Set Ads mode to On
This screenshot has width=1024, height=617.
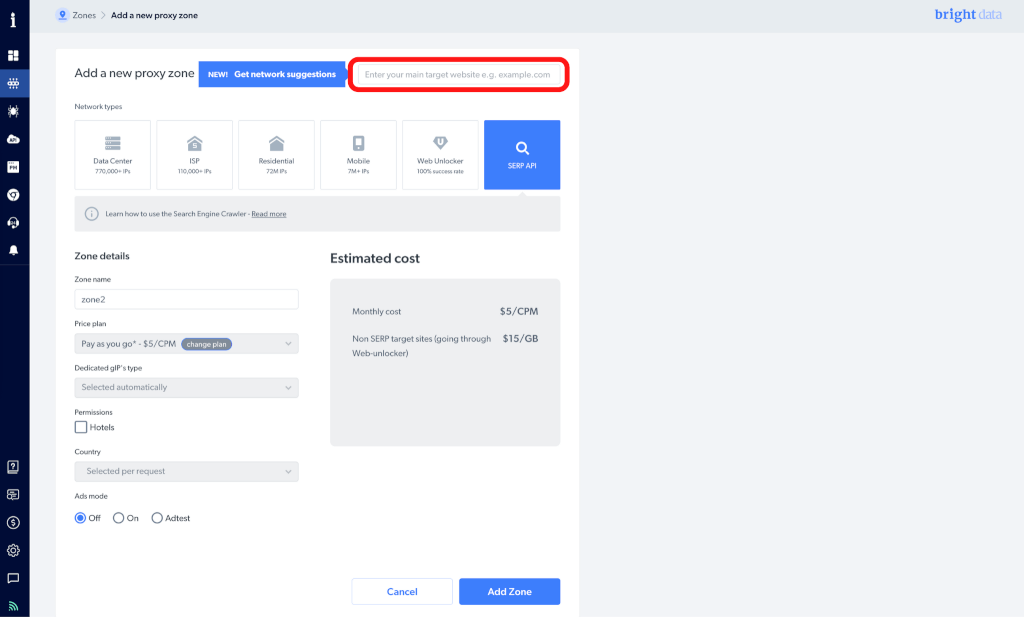(119, 518)
